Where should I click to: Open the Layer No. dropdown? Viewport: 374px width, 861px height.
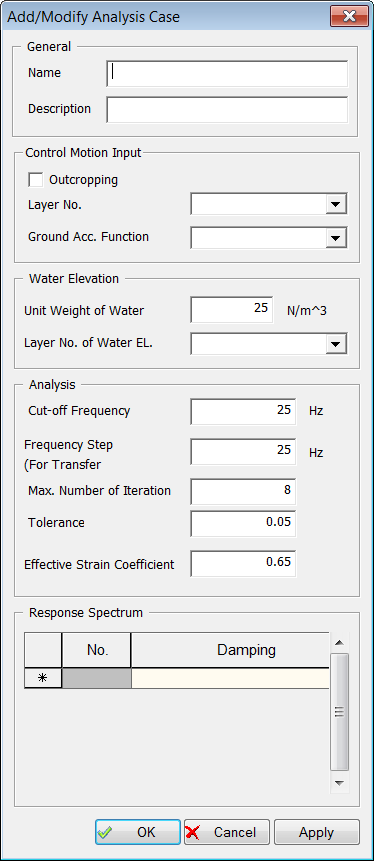(269, 205)
